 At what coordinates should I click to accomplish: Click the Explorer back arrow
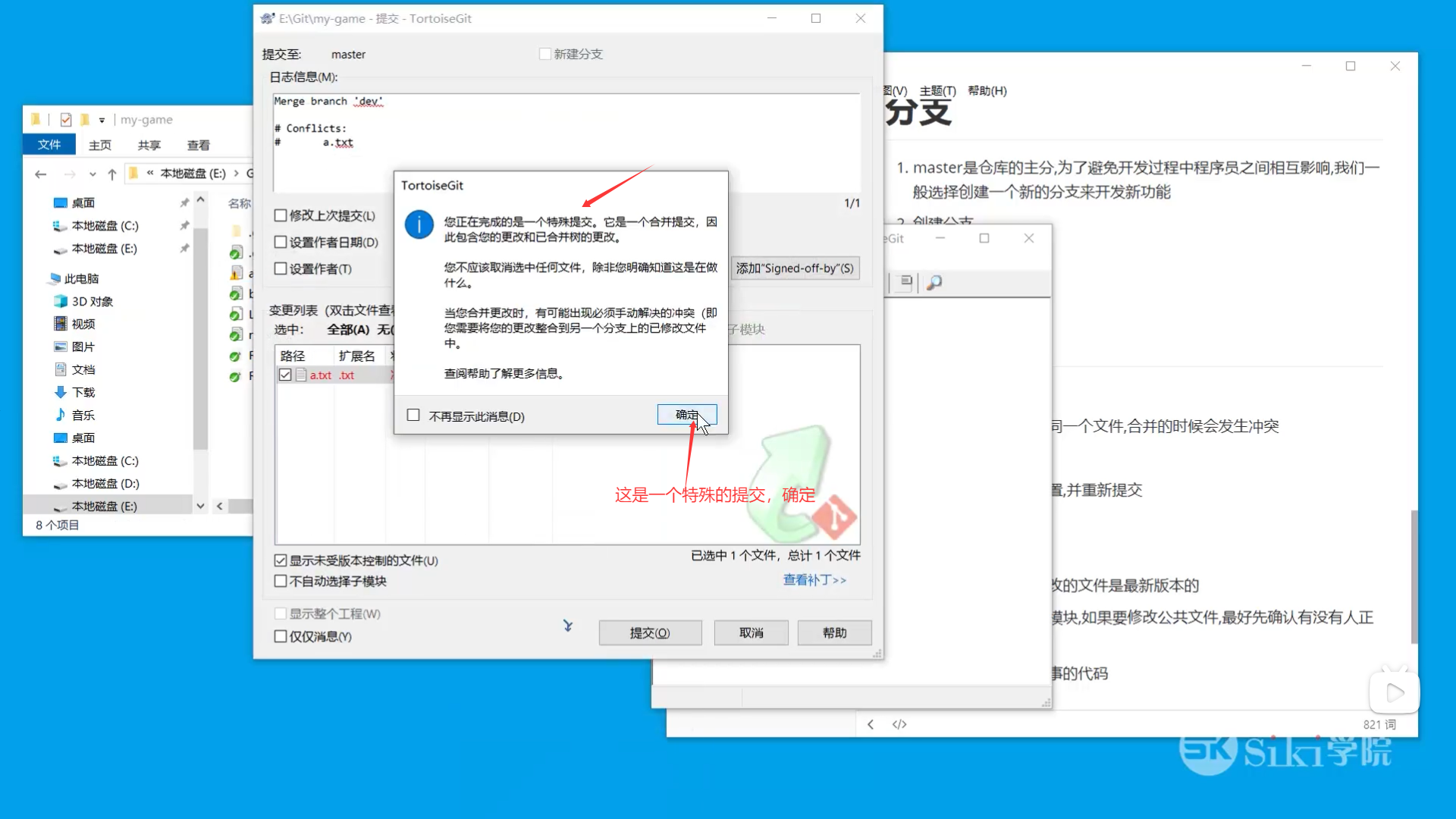(x=40, y=174)
